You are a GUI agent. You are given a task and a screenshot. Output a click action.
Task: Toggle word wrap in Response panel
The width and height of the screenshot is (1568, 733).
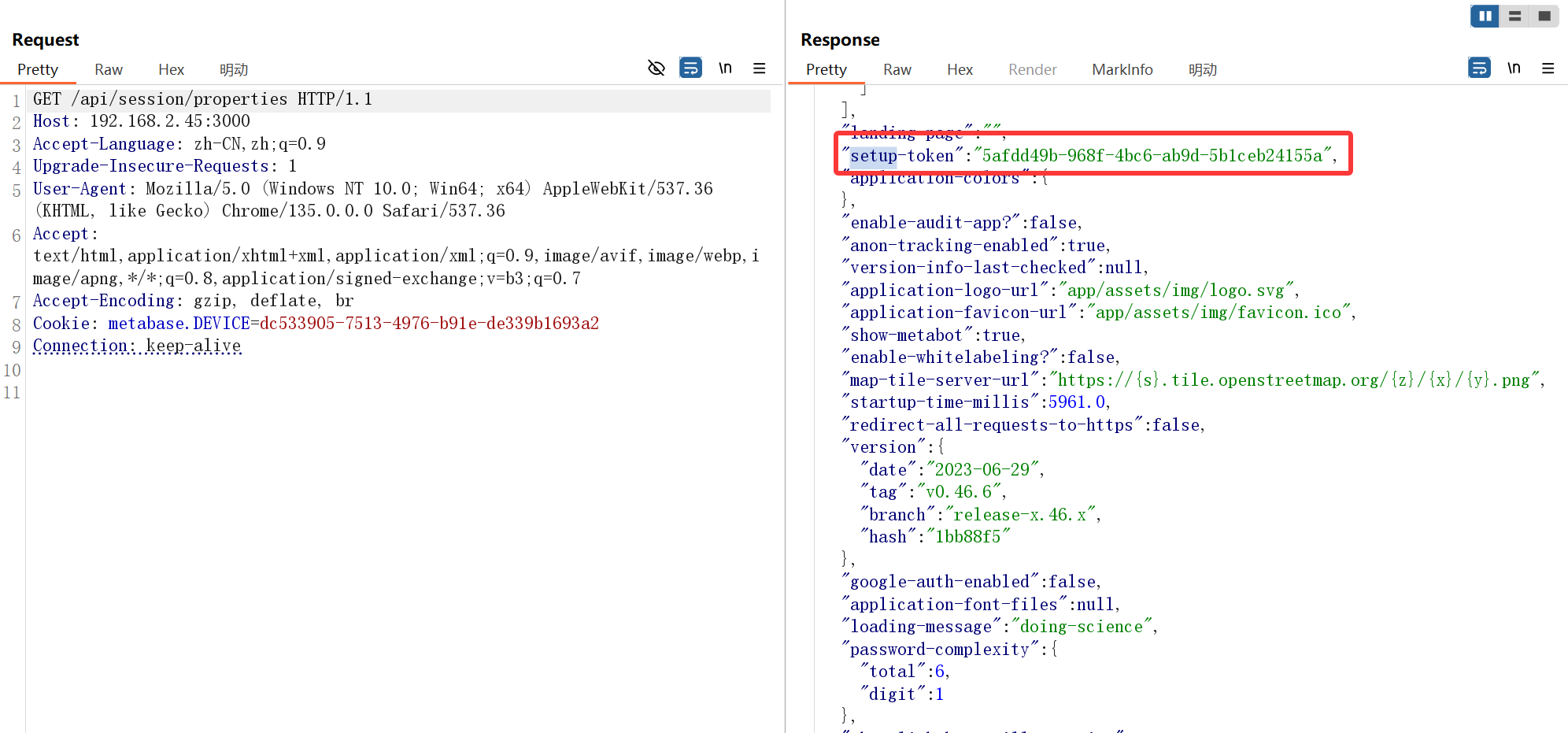[1479, 68]
